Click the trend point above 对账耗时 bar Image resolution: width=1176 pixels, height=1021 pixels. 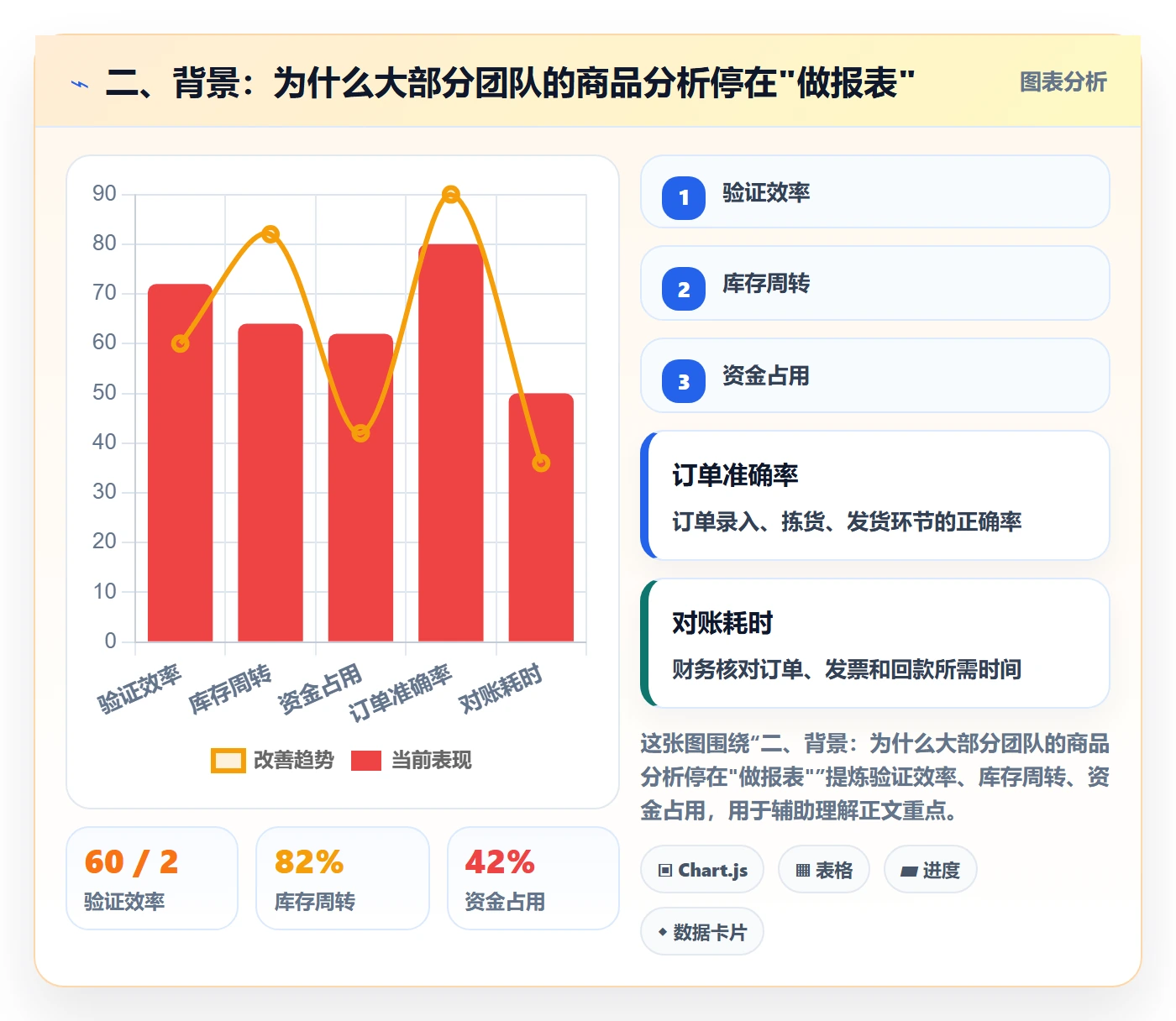click(541, 463)
